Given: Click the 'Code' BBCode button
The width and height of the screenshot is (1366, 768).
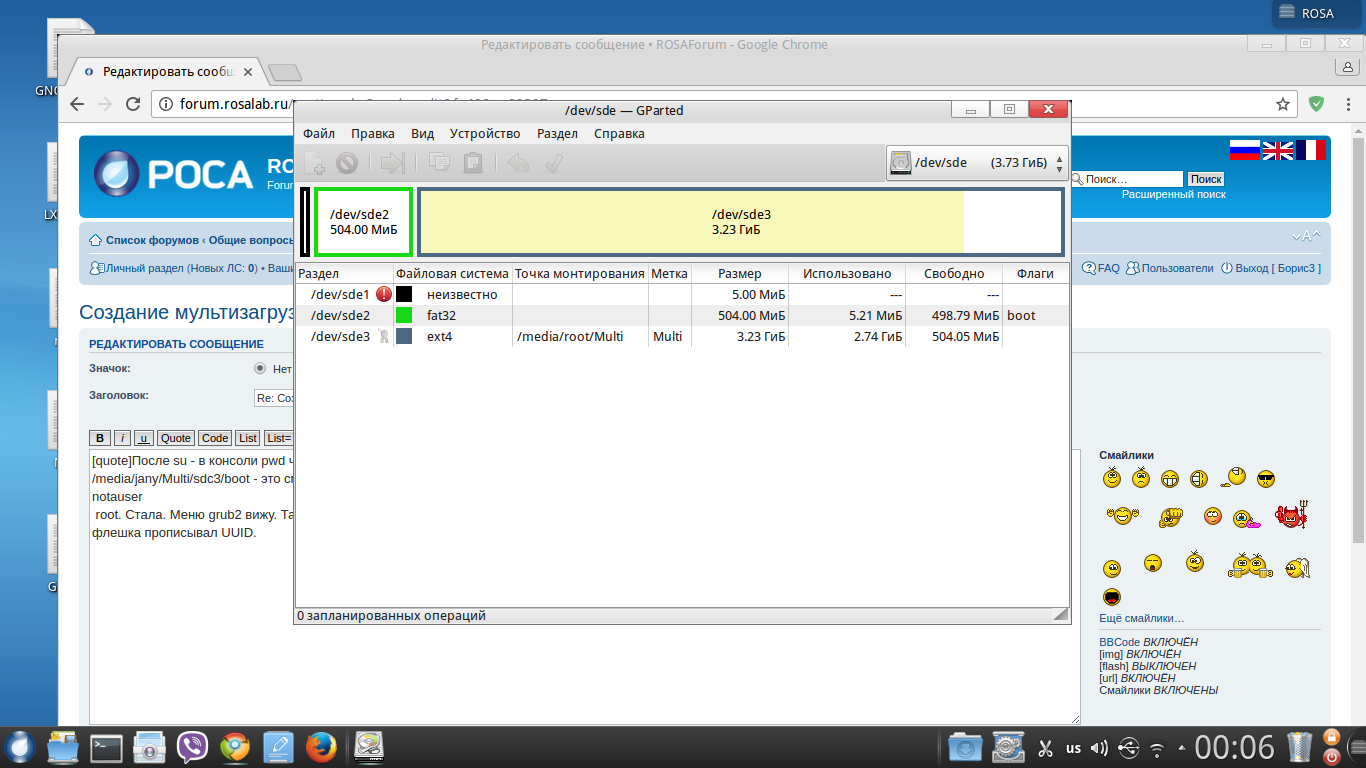Looking at the screenshot, I should [215, 438].
